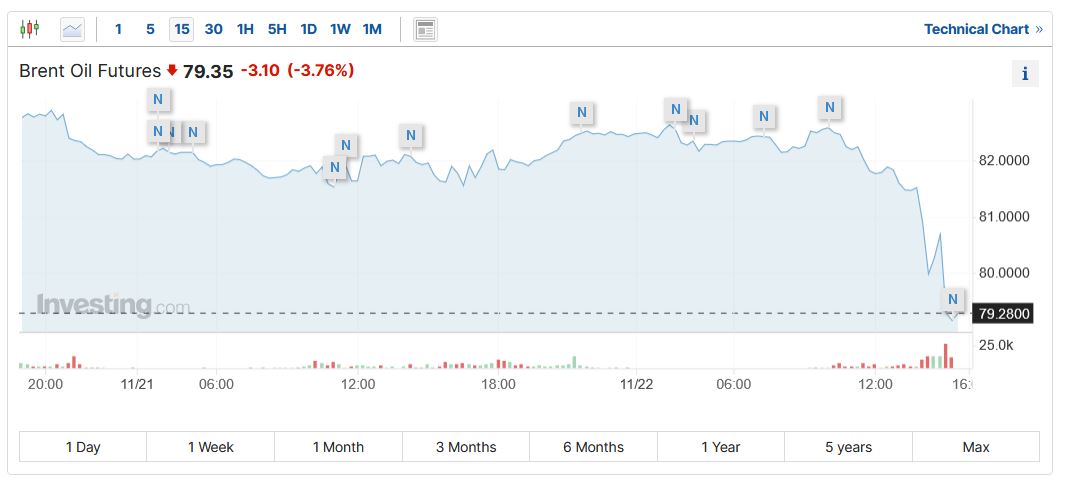Toggle the news display icon in toolbar
The height and width of the screenshot is (496, 1075).
[425, 29]
